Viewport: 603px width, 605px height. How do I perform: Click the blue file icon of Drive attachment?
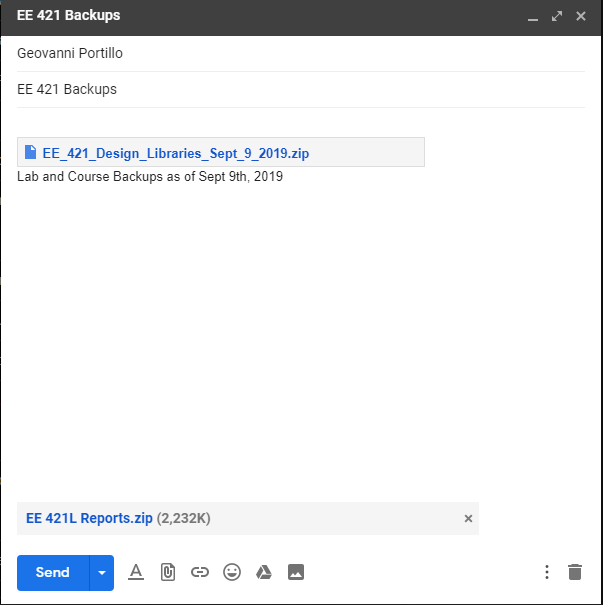coord(30,152)
